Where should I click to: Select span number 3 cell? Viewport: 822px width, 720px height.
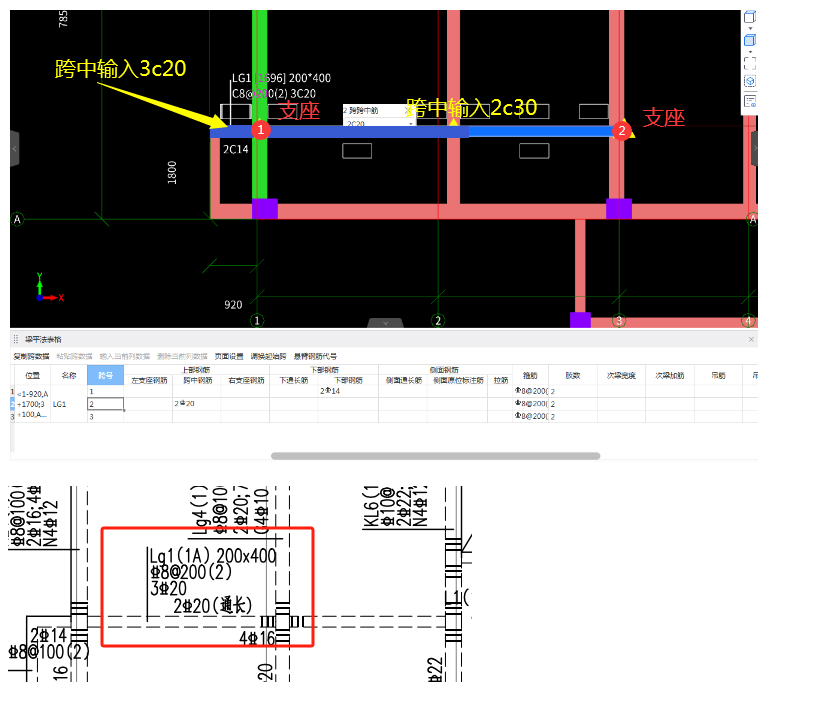click(x=105, y=416)
